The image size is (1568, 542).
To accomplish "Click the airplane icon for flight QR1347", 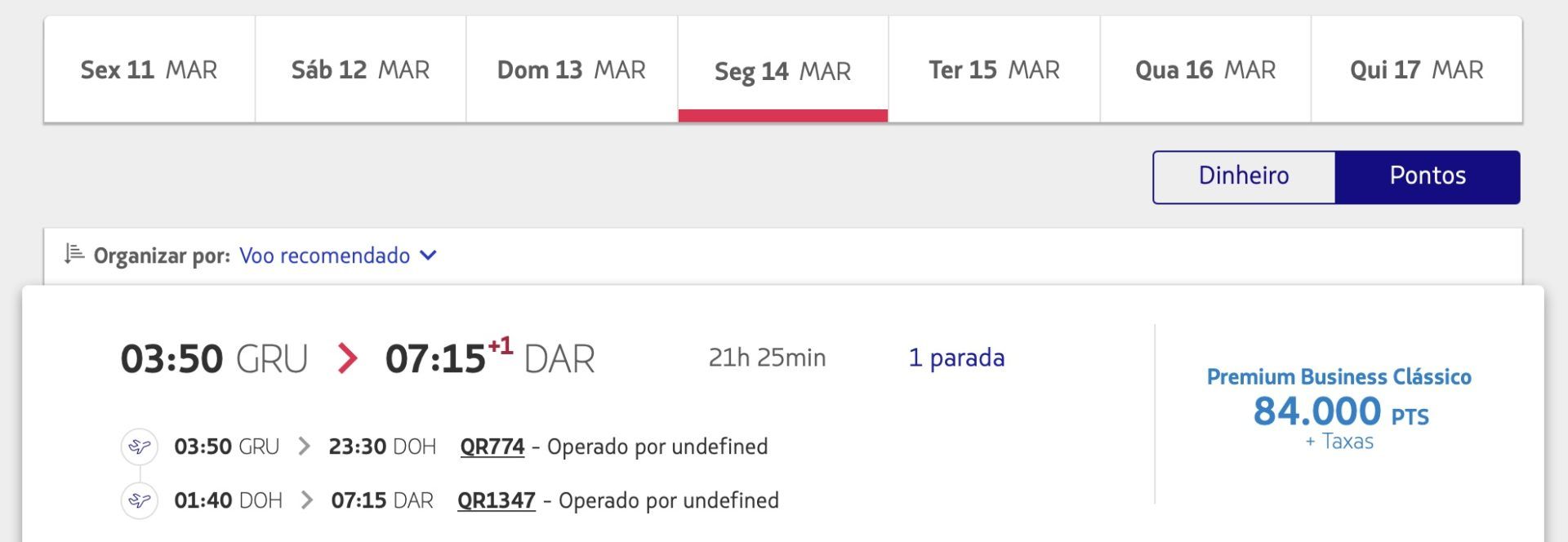I will point(140,500).
